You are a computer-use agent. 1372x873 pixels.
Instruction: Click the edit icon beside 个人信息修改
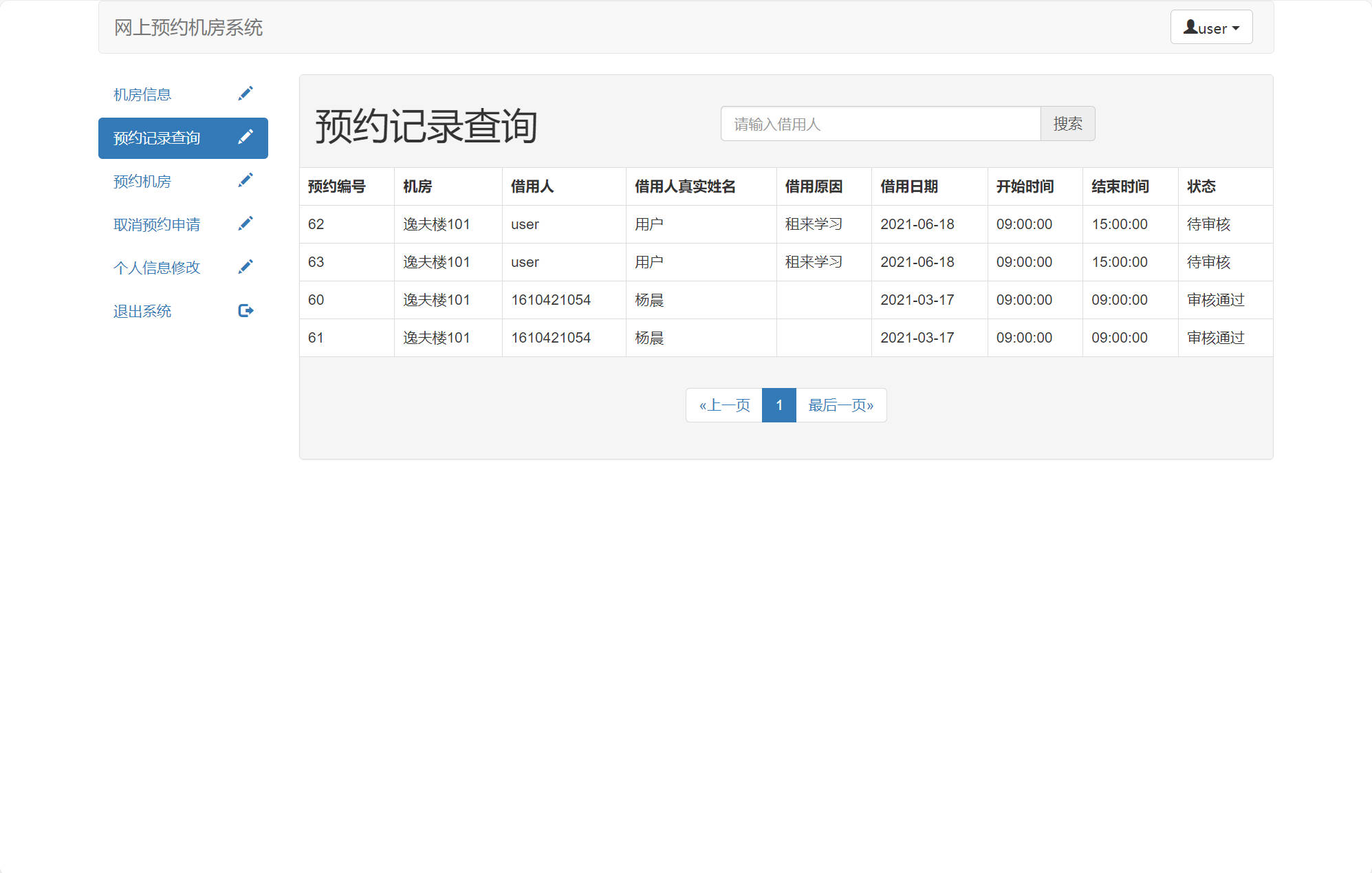(246, 266)
